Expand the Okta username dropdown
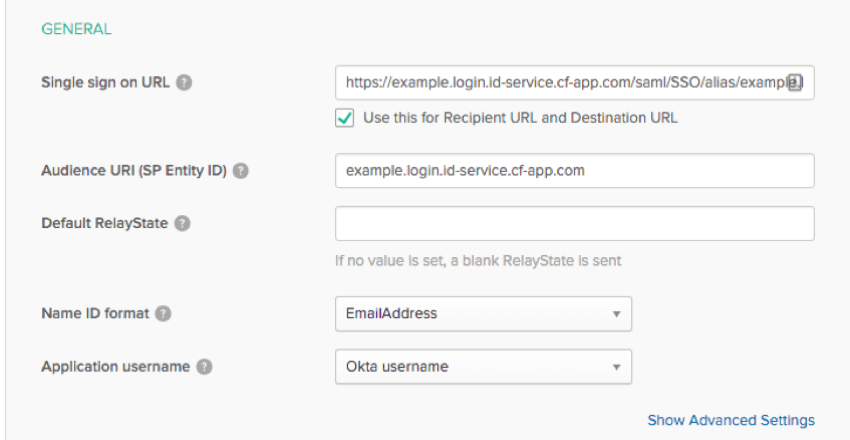This screenshot has height=440, width=850. click(483, 367)
